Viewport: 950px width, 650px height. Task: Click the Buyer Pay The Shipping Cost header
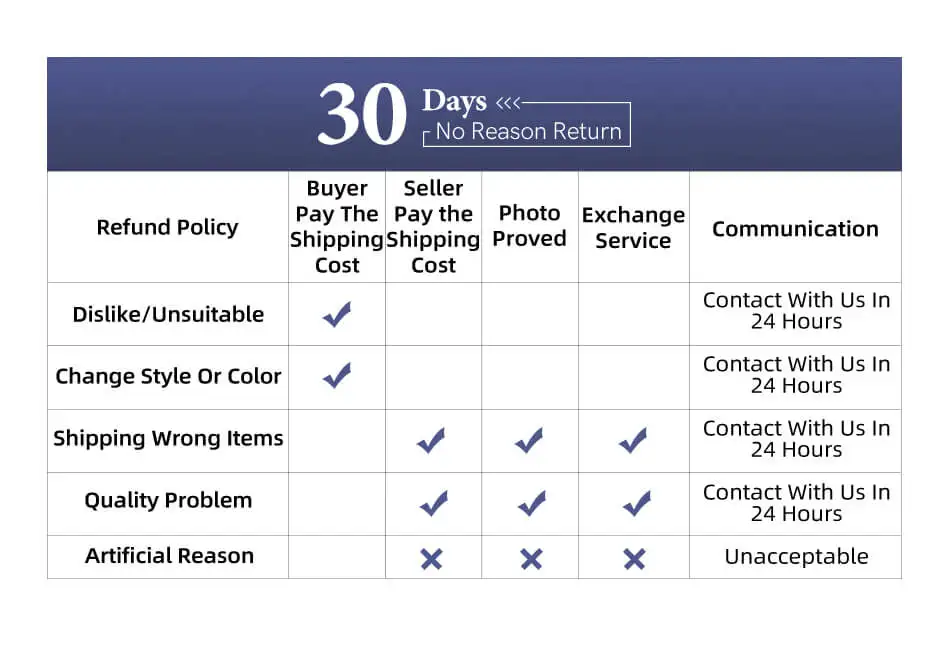click(337, 227)
